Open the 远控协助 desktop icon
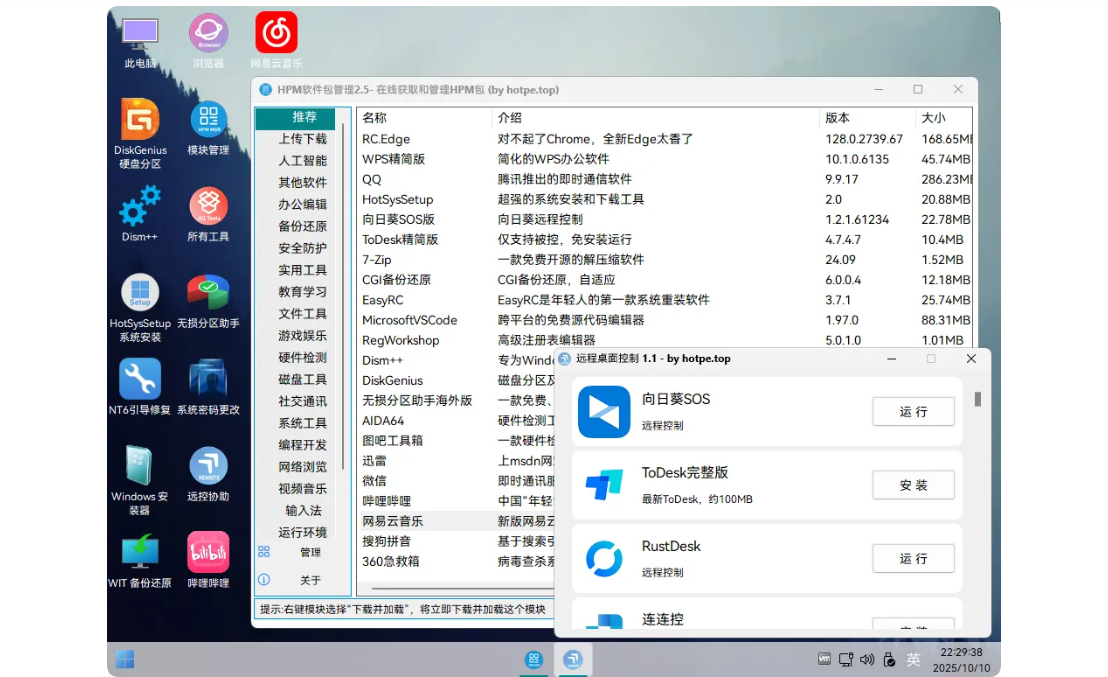1108x677 pixels. point(208,474)
